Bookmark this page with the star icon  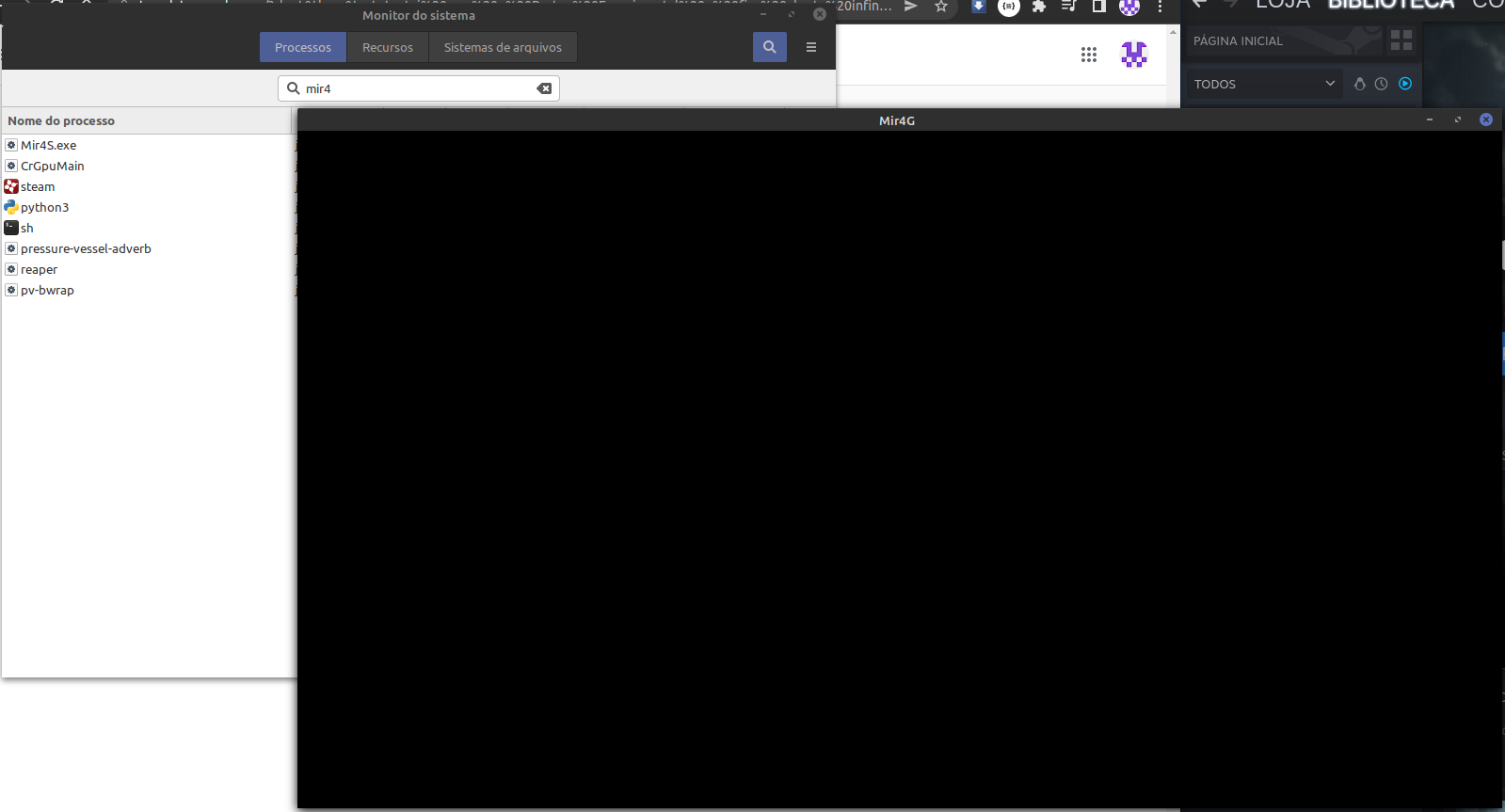pos(940,7)
